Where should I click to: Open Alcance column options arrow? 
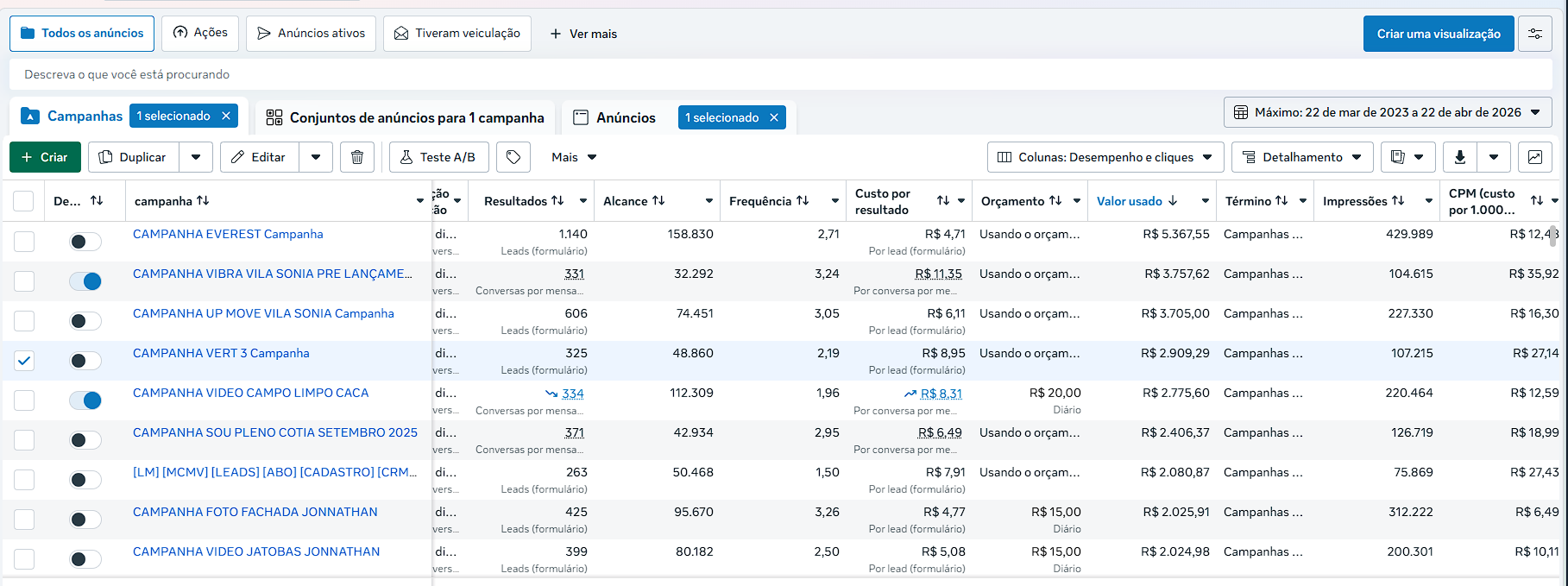709,201
